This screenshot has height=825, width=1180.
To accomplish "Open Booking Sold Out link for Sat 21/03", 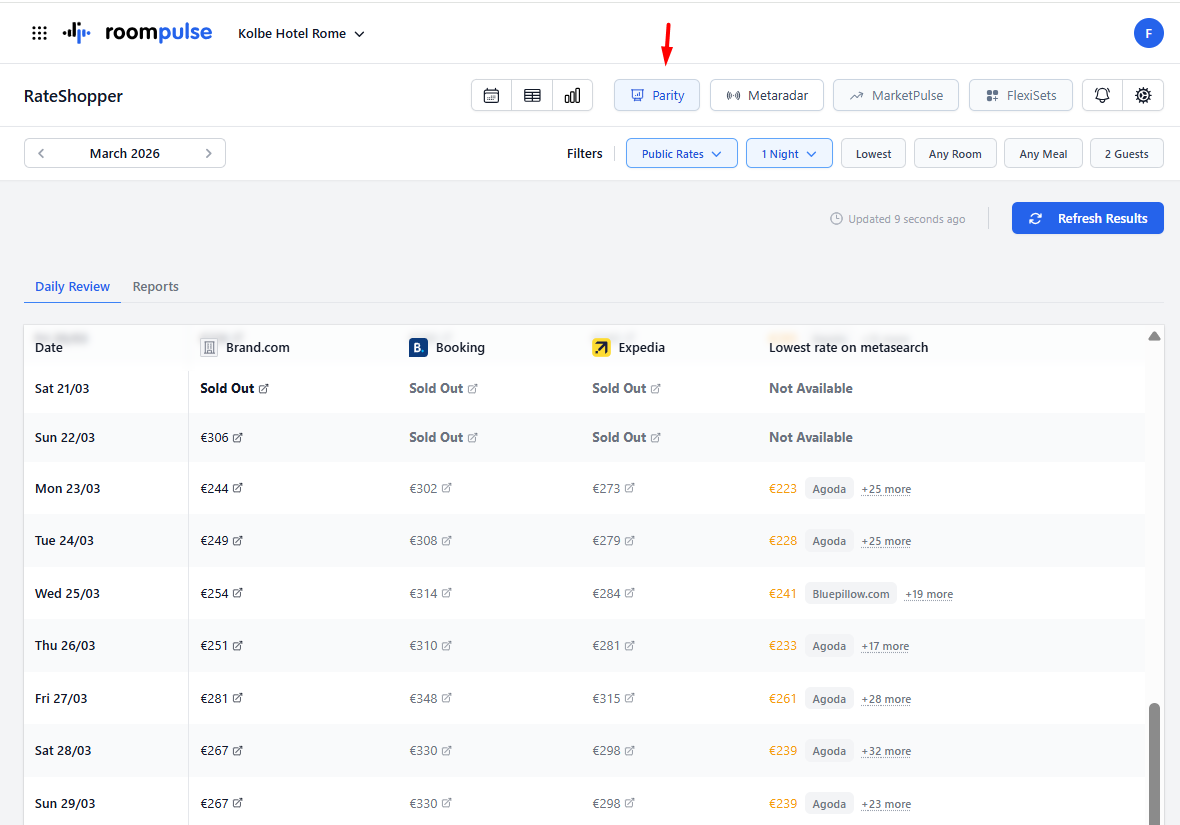I will click(473, 389).
